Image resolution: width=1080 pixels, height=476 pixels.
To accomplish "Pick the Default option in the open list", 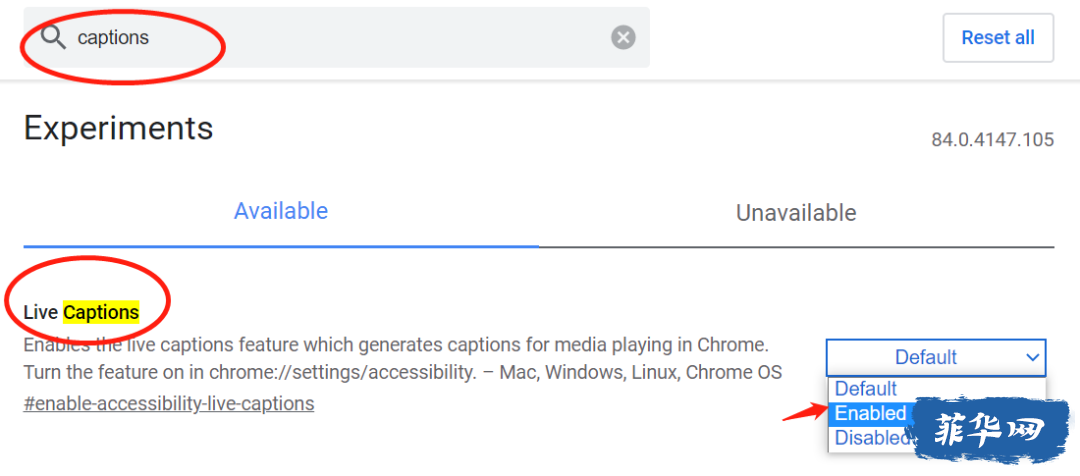I will (866, 389).
